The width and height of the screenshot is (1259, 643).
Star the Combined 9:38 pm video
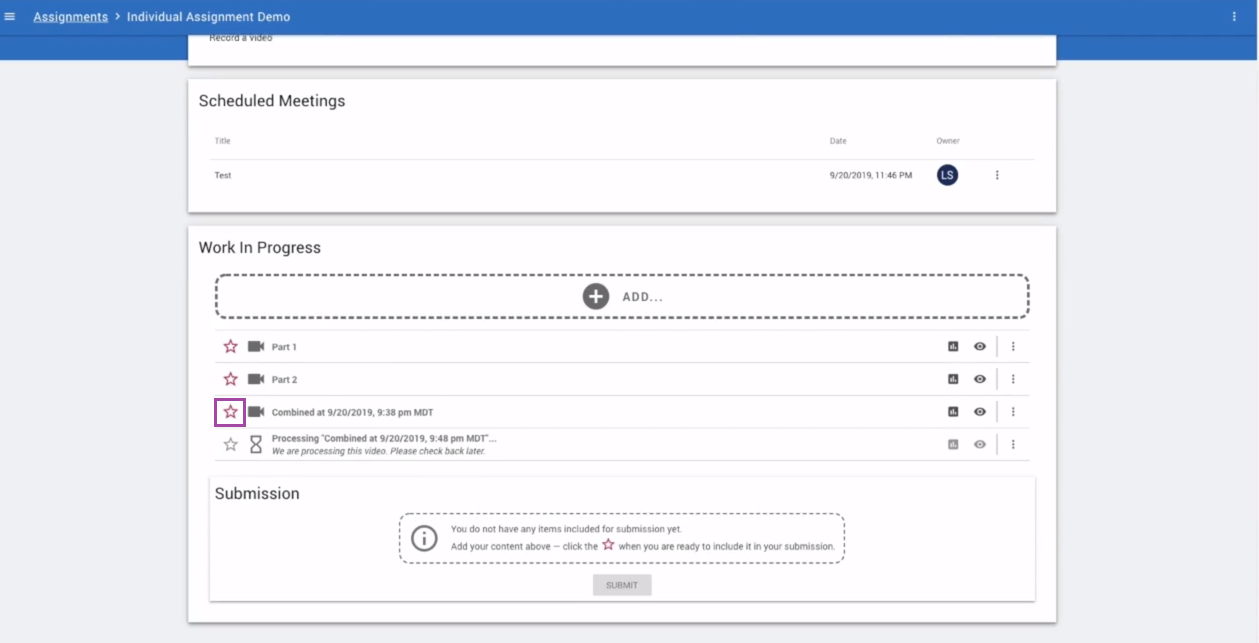point(231,412)
